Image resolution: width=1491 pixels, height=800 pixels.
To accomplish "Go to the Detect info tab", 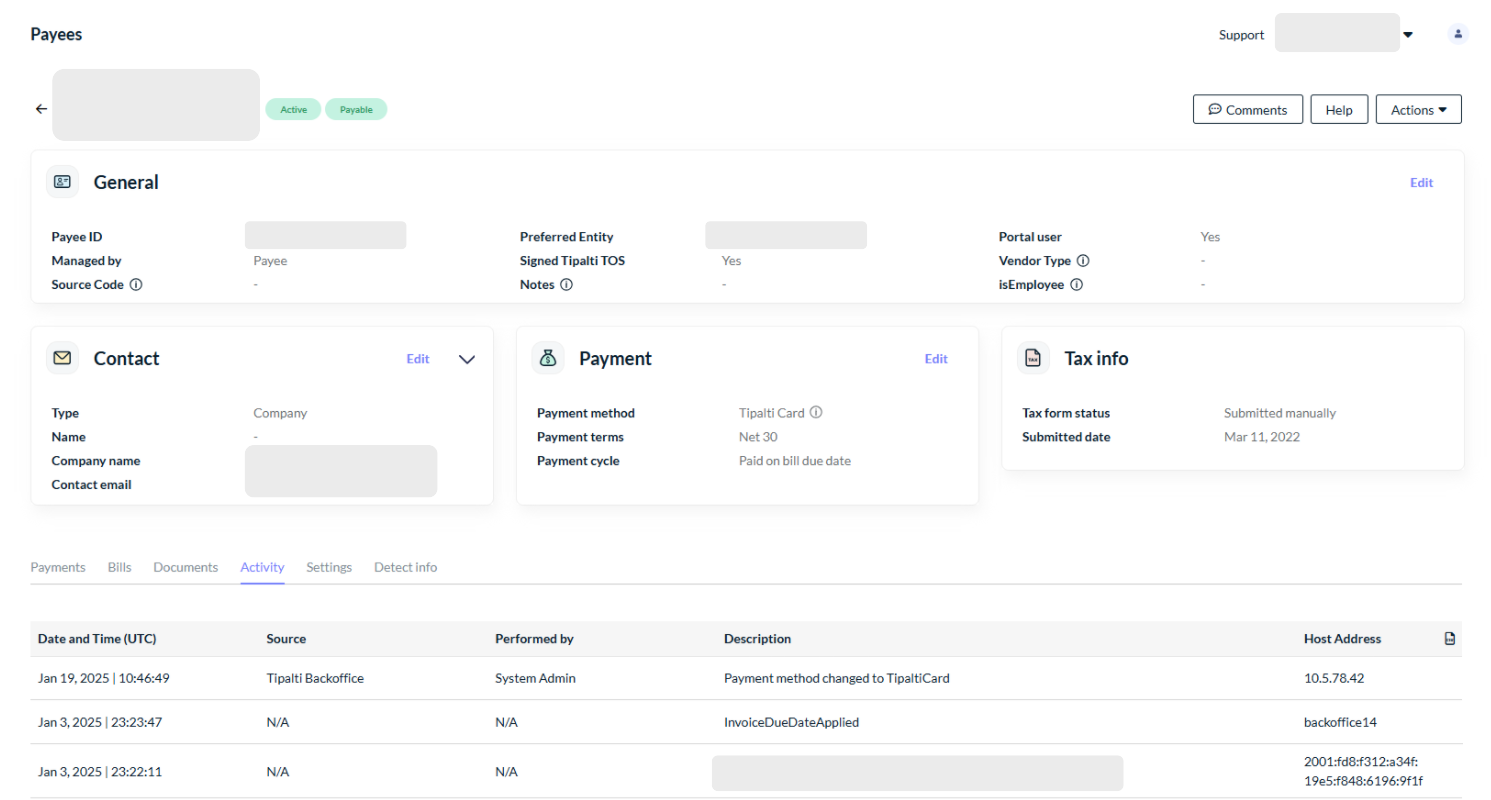I will (405, 567).
